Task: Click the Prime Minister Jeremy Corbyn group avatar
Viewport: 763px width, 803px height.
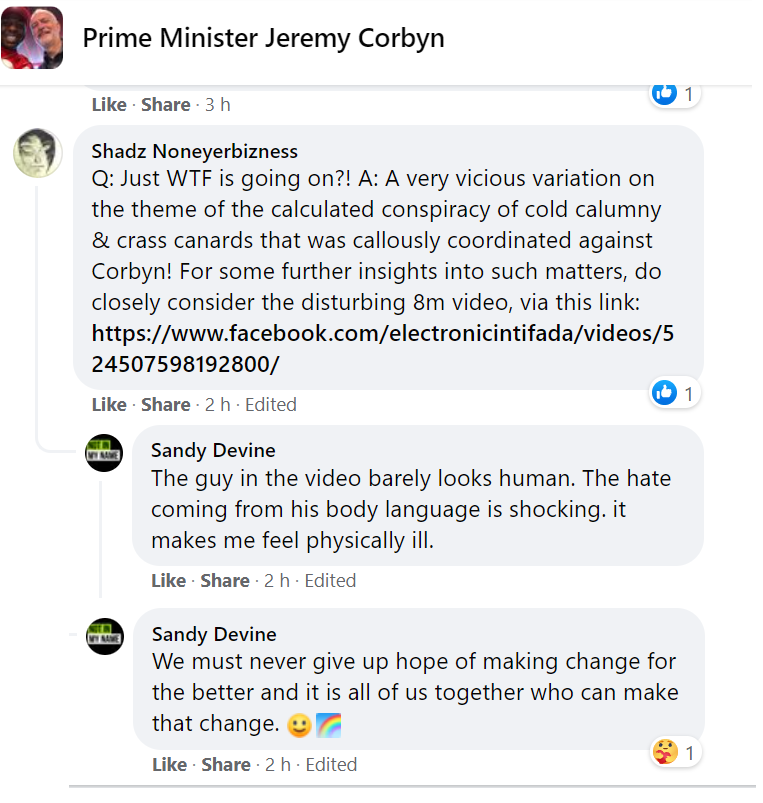Action: point(33,38)
